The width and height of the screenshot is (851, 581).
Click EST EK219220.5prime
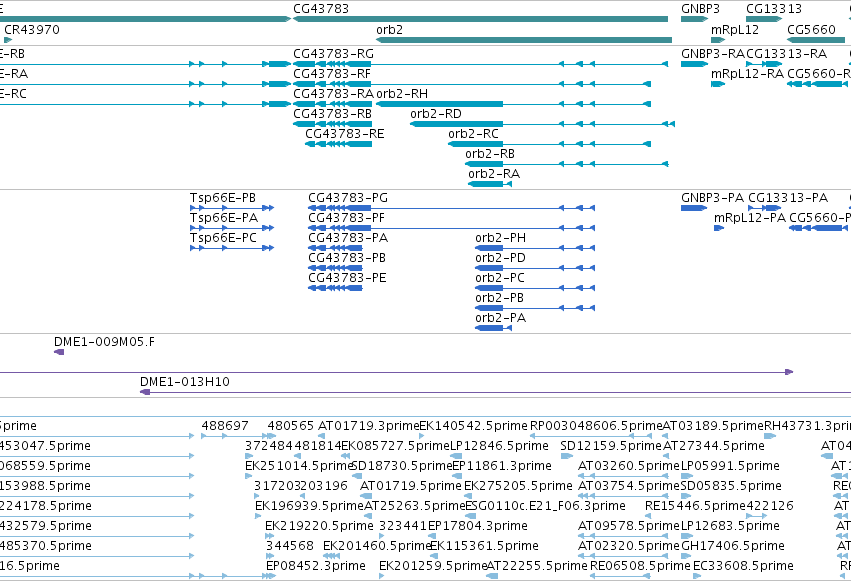point(319,527)
